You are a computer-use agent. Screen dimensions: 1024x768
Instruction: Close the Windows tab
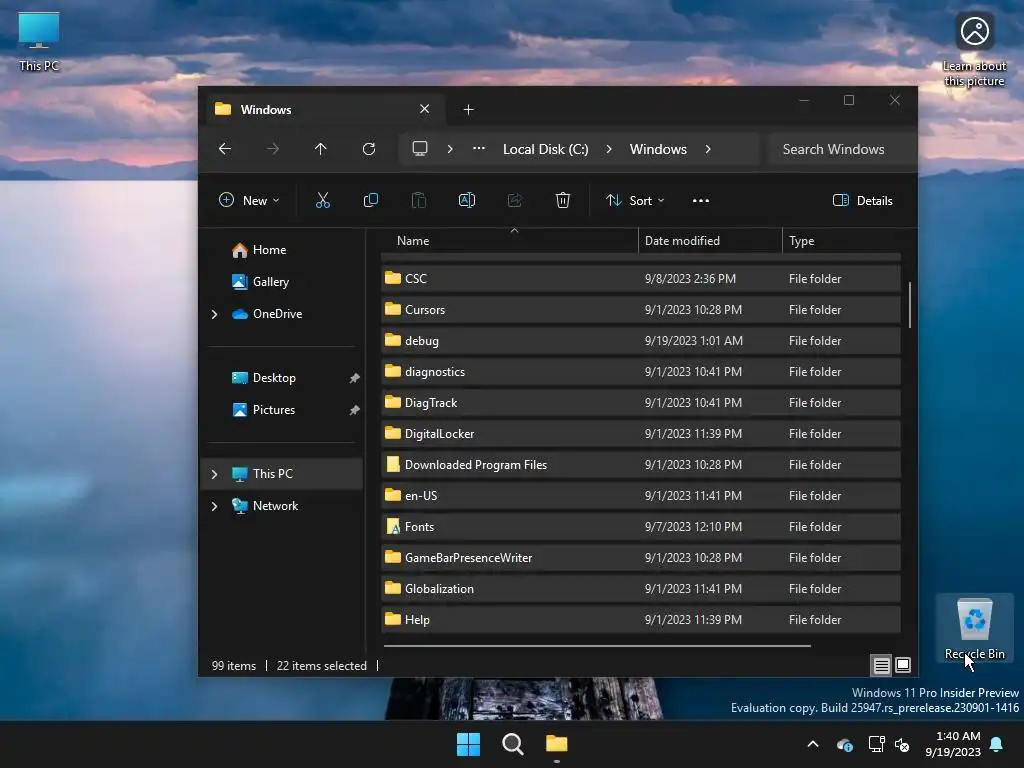tap(424, 109)
